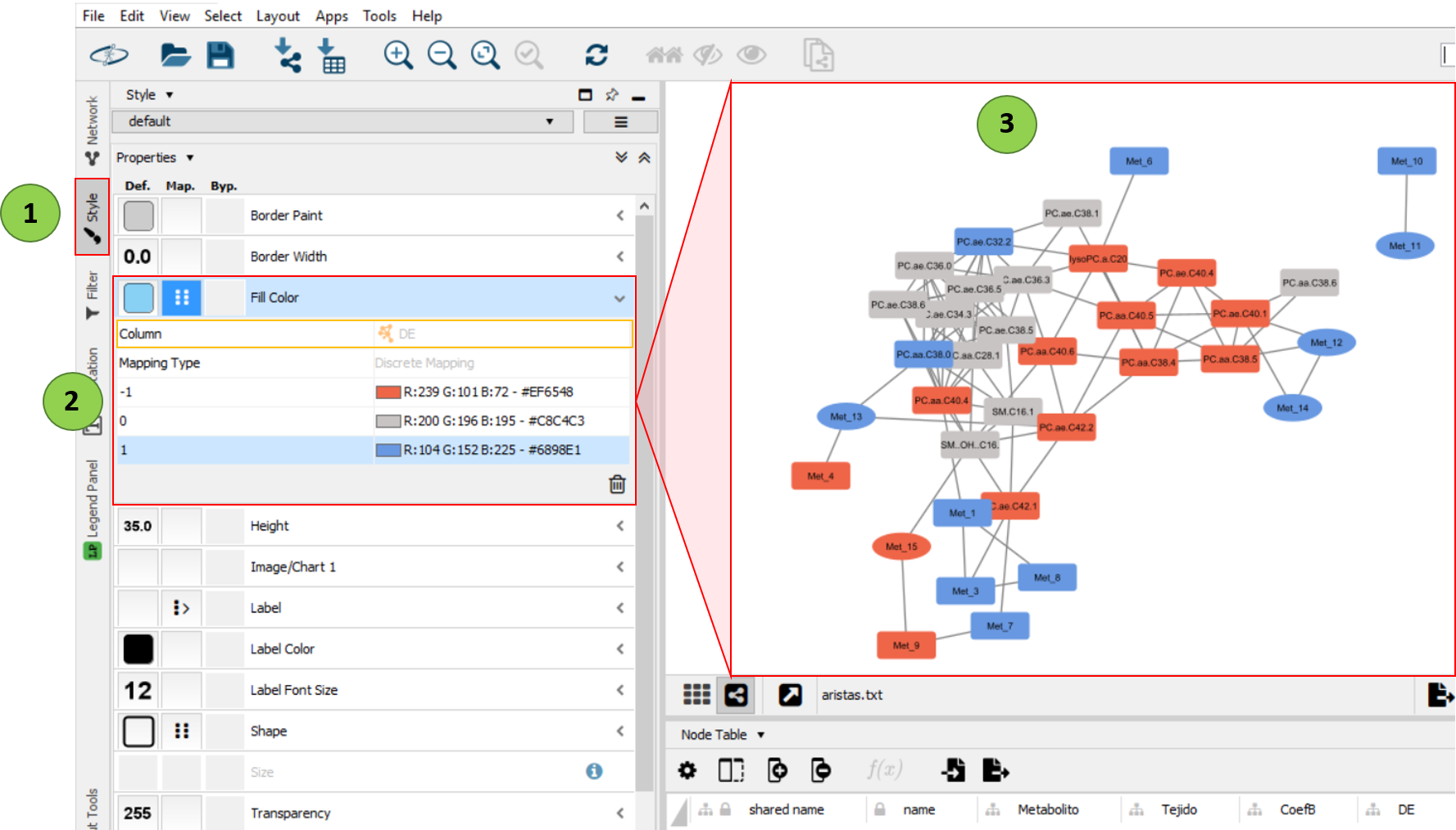
Task: Import table from file icon
Action: (331, 55)
